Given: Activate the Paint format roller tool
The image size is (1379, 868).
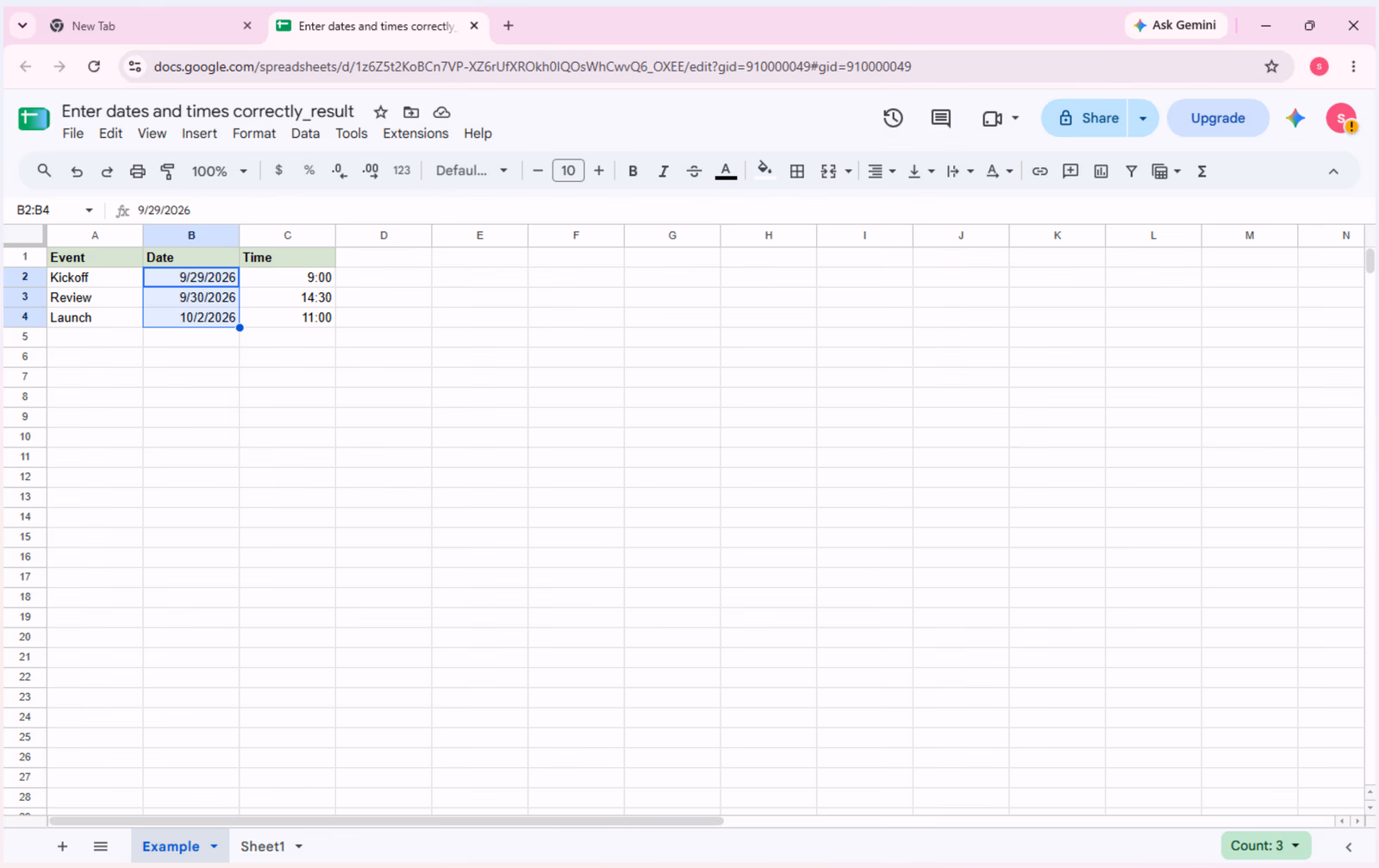Looking at the screenshot, I should coord(168,172).
